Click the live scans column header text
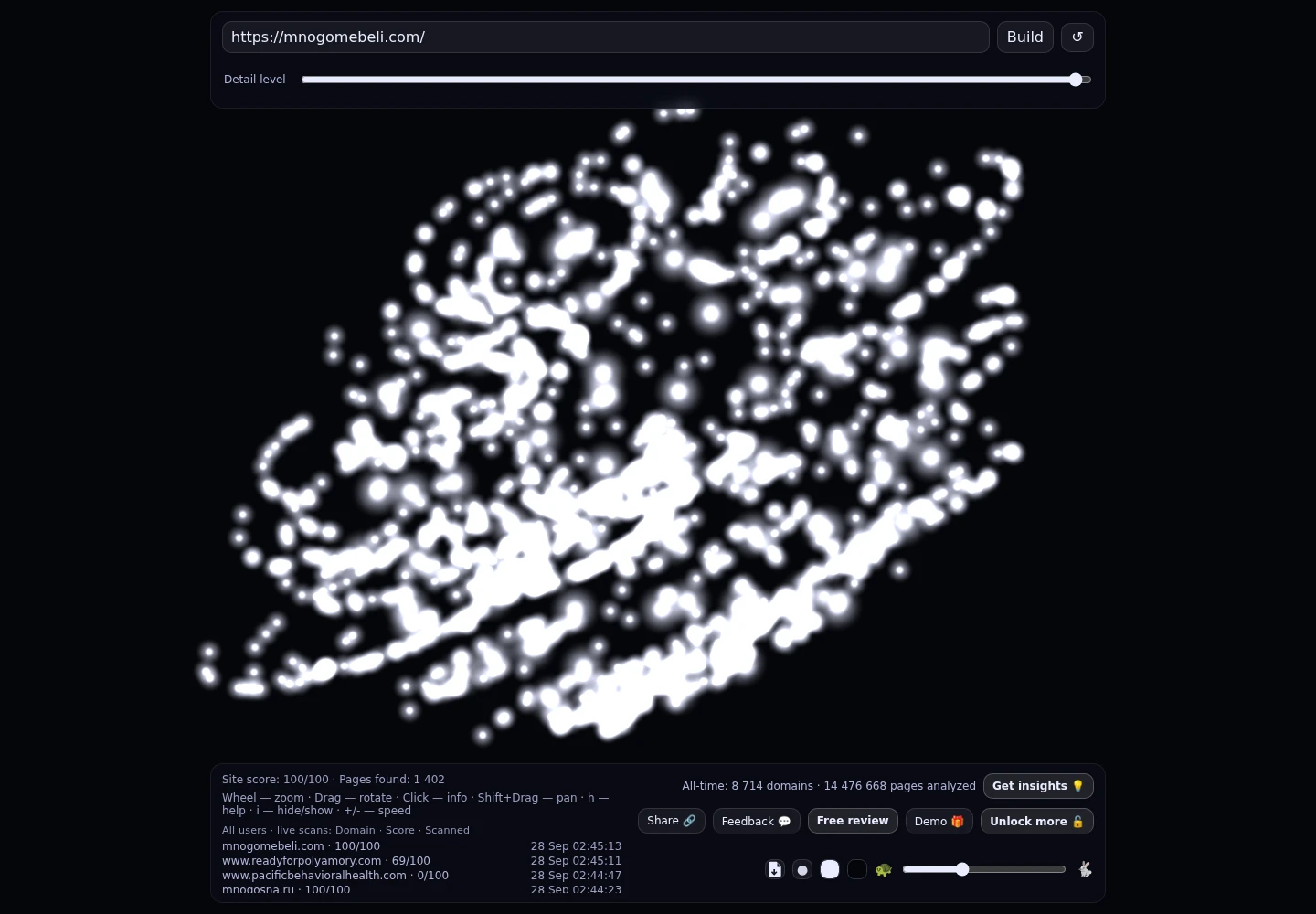Viewport: 1316px width, 914px height. click(345, 830)
